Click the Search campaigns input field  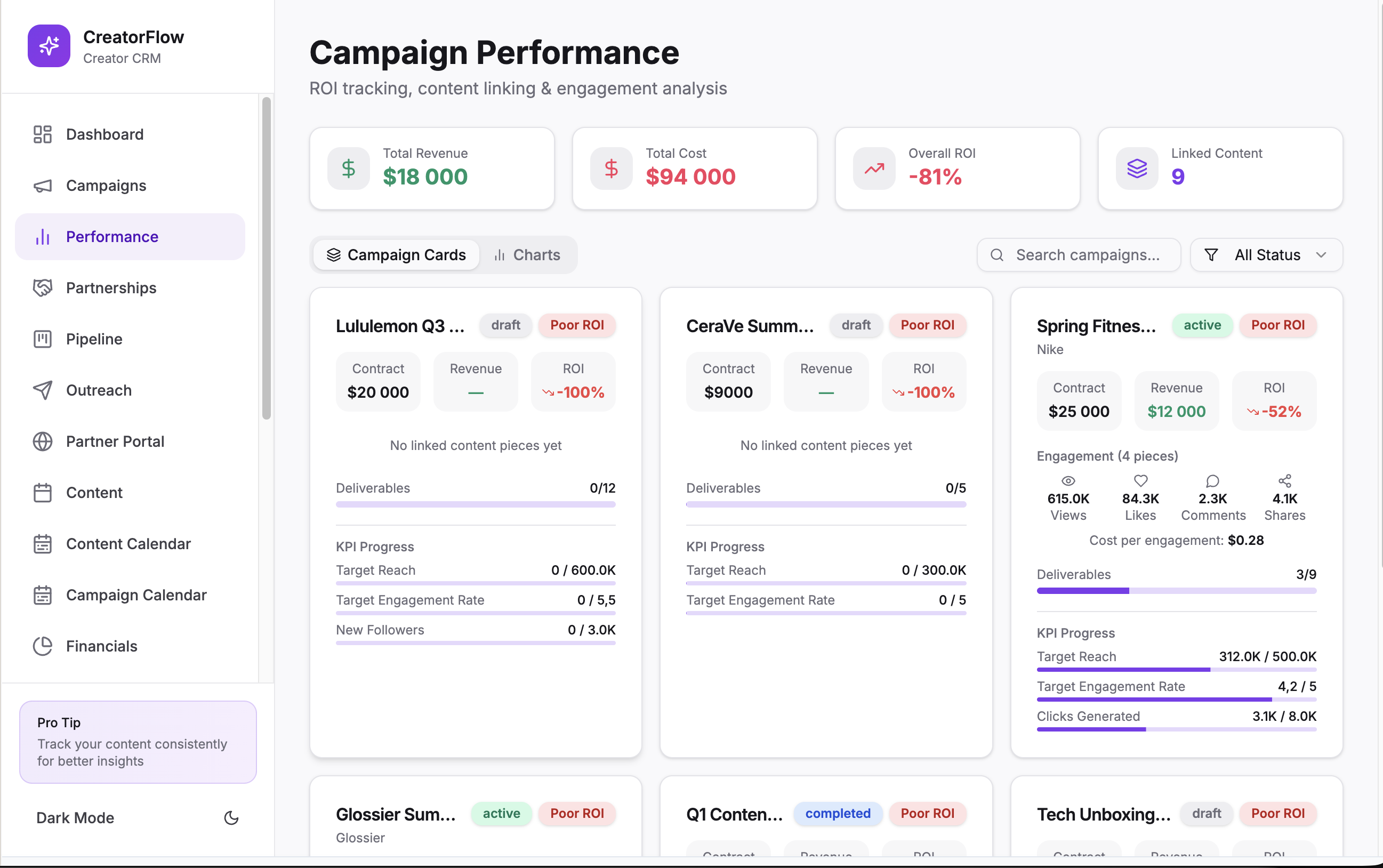coord(1079,255)
